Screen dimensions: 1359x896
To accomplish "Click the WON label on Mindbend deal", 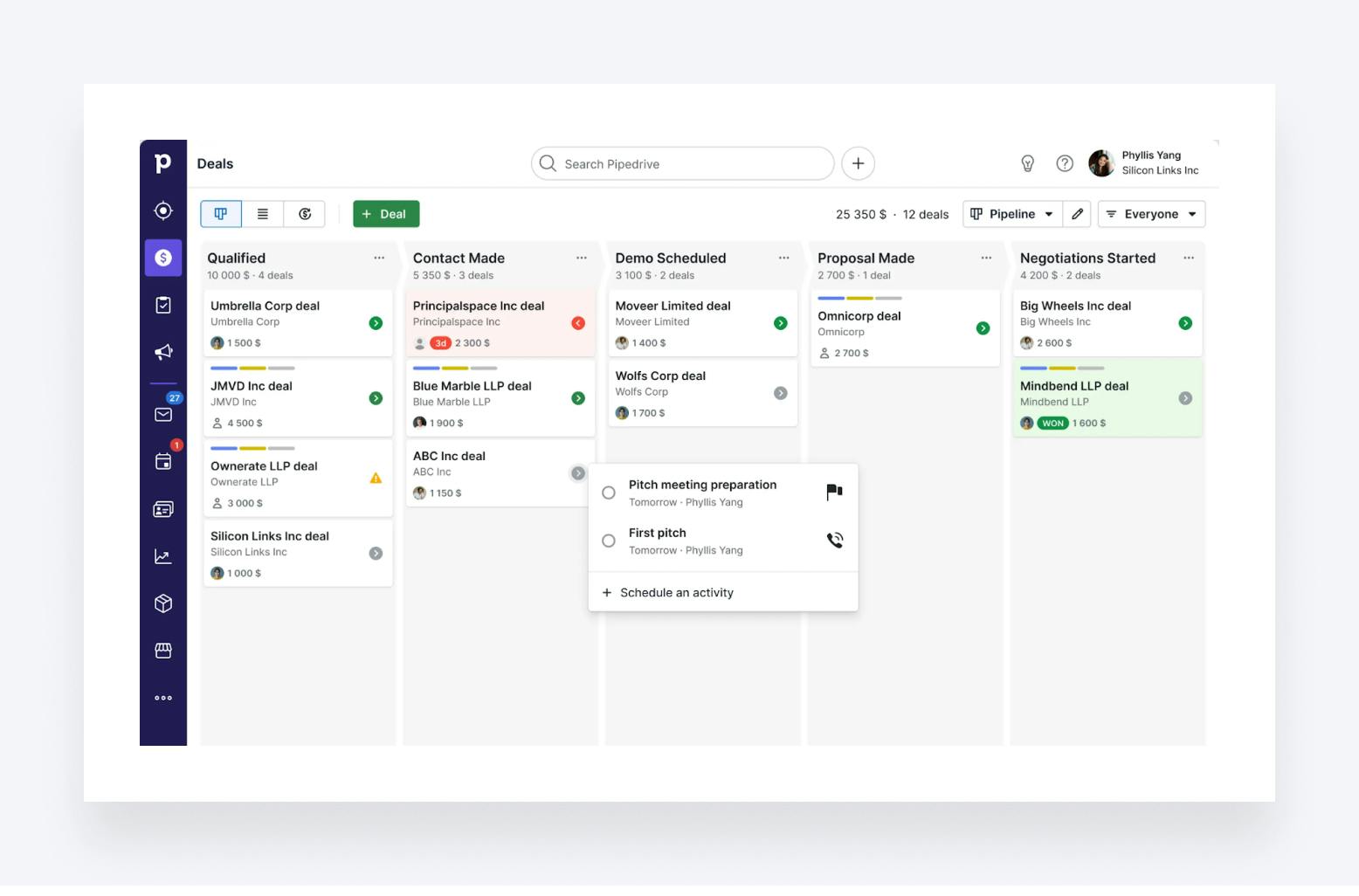I will tap(1052, 423).
